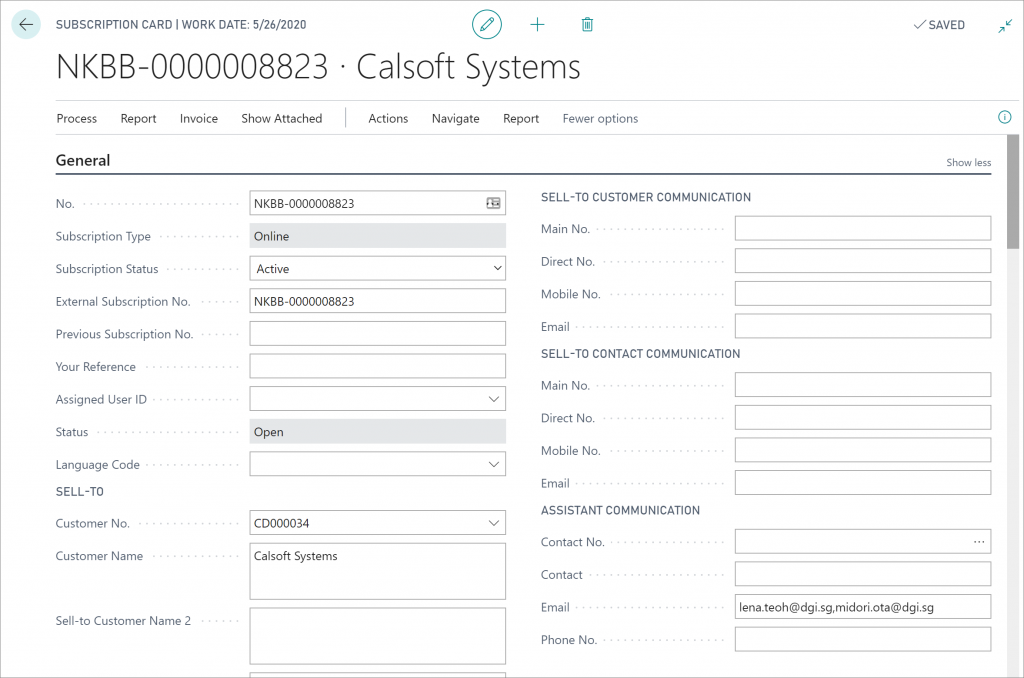Click the Assistant Email field
Viewport: 1024px width, 678px height.
863,607
